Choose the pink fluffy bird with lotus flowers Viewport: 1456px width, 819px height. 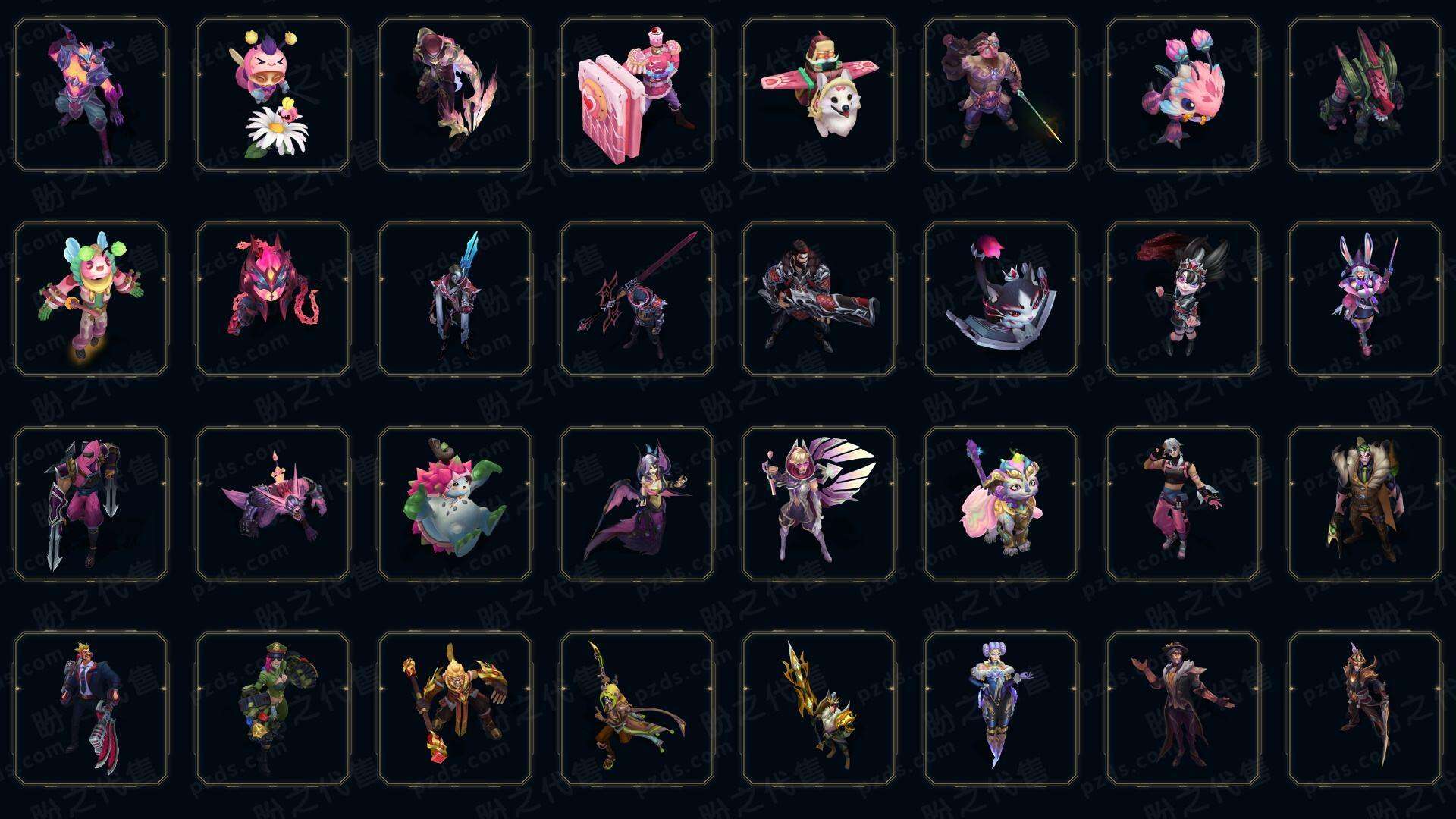click(1183, 94)
